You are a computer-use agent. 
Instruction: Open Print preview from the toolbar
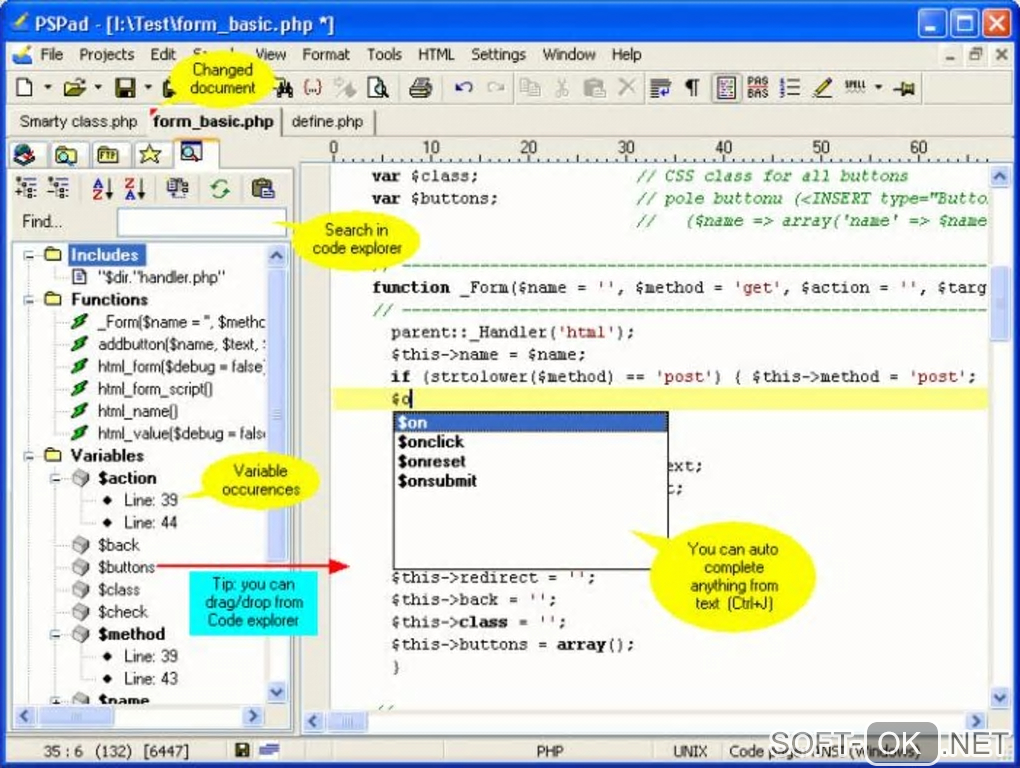(x=378, y=87)
